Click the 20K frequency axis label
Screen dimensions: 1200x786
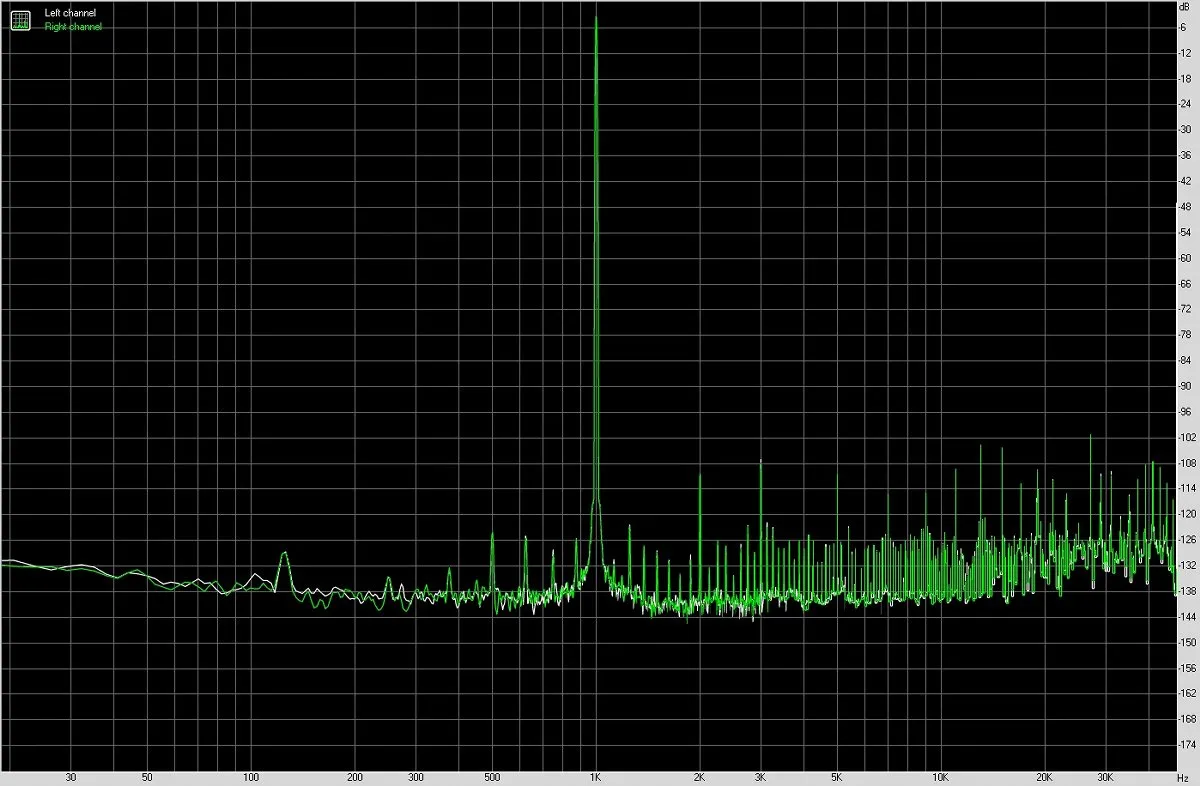click(1044, 776)
